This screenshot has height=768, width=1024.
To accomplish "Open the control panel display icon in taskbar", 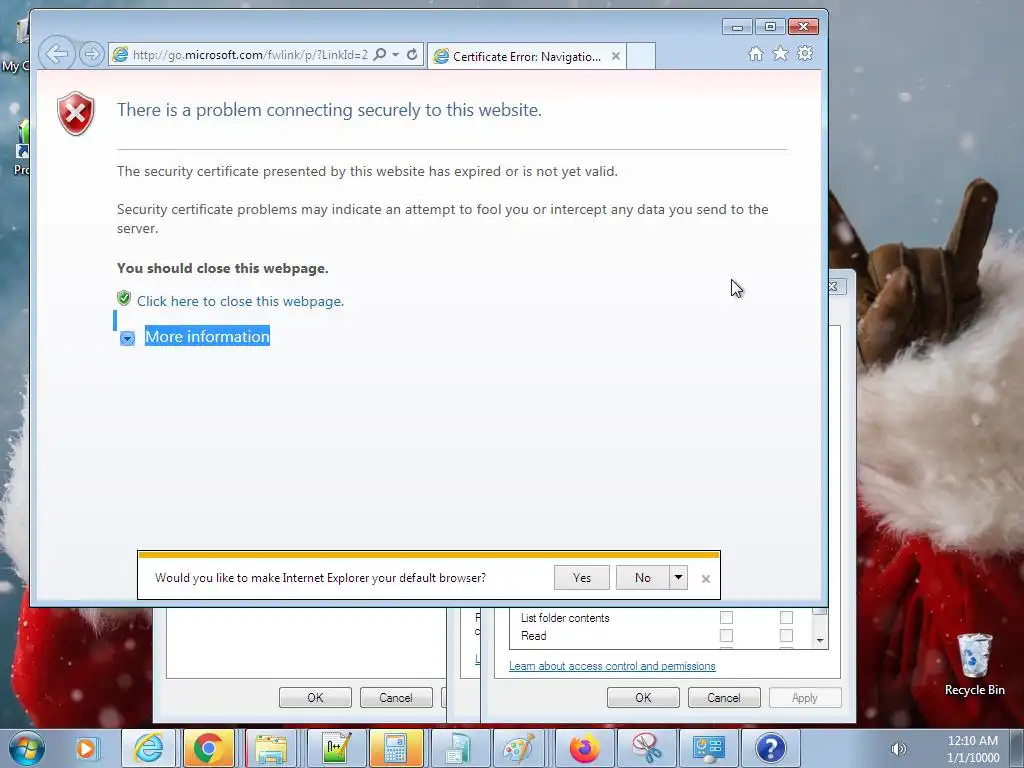I will [x=709, y=748].
